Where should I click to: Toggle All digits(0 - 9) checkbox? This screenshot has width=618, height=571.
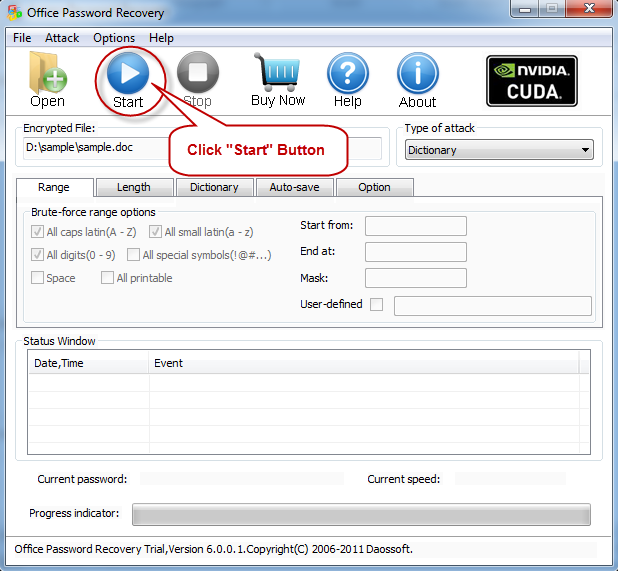click(x=37, y=255)
